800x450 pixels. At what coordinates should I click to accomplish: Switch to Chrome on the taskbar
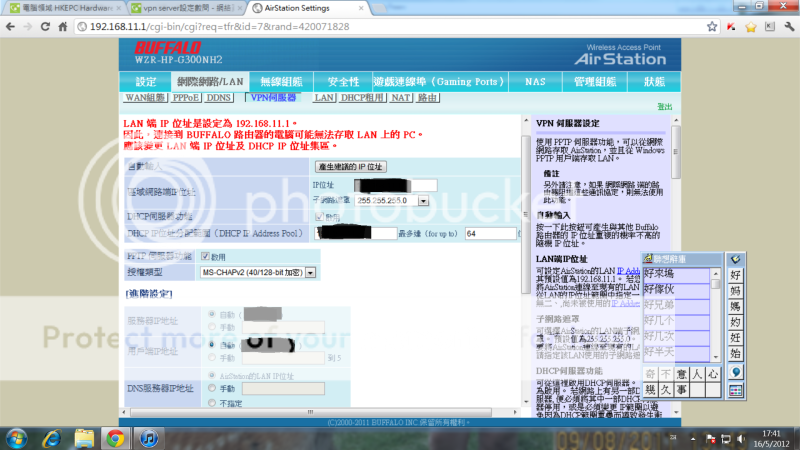pos(115,439)
